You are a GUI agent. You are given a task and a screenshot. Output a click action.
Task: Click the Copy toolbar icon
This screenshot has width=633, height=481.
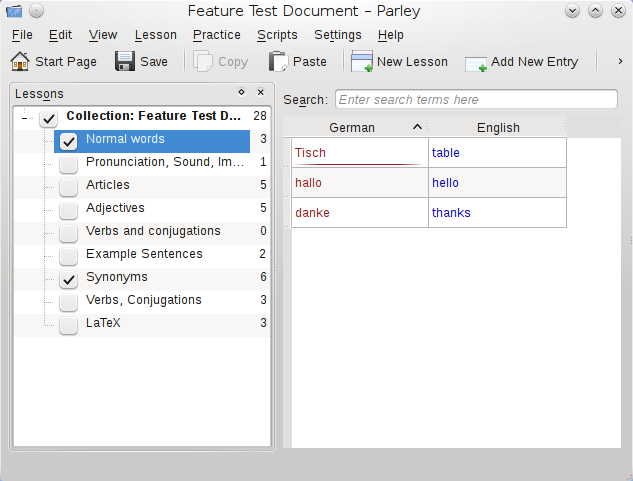pos(203,62)
